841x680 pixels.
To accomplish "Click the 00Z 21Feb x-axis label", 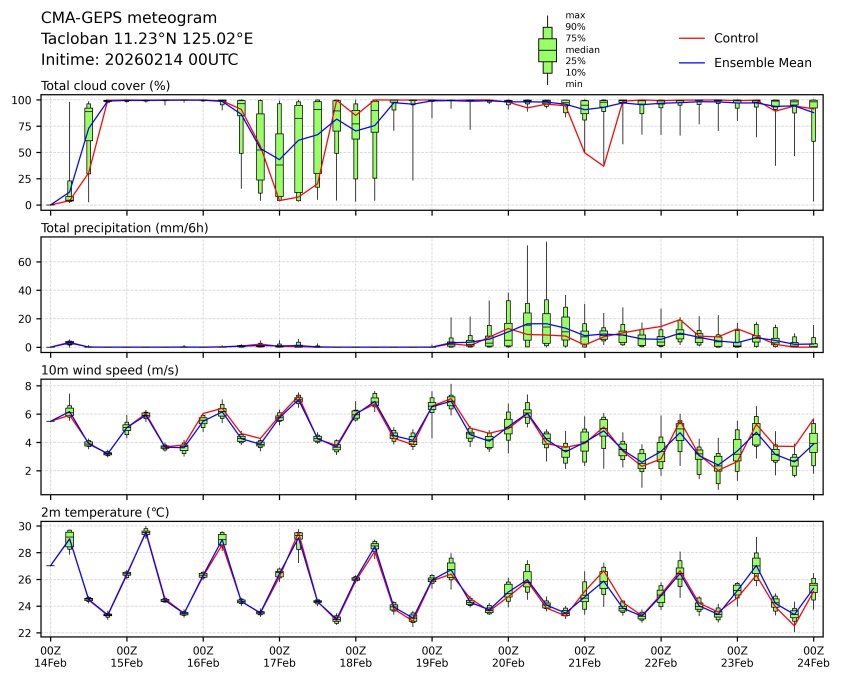I will pos(584,655).
